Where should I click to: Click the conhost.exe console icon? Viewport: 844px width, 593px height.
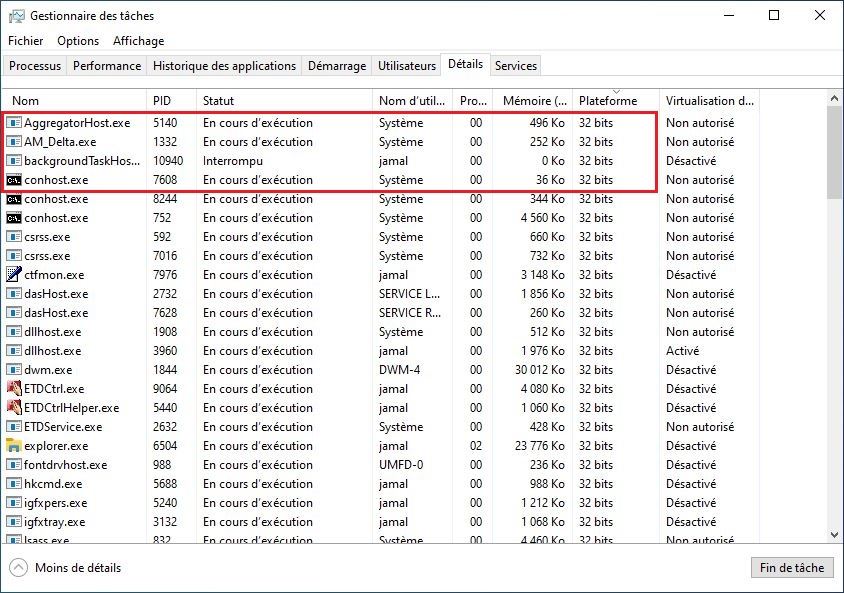[x=14, y=180]
